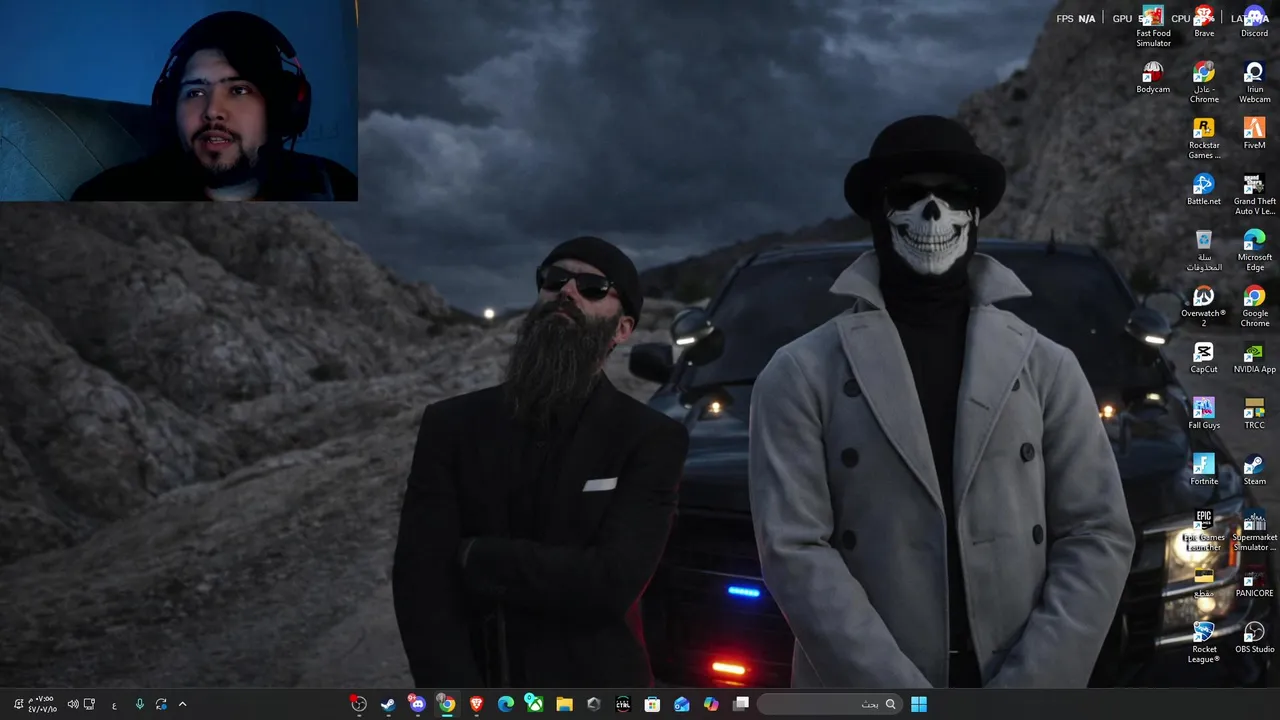Launch the Fortnite desktop shortcut
The width and height of the screenshot is (1280, 720).
pos(1204,470)
